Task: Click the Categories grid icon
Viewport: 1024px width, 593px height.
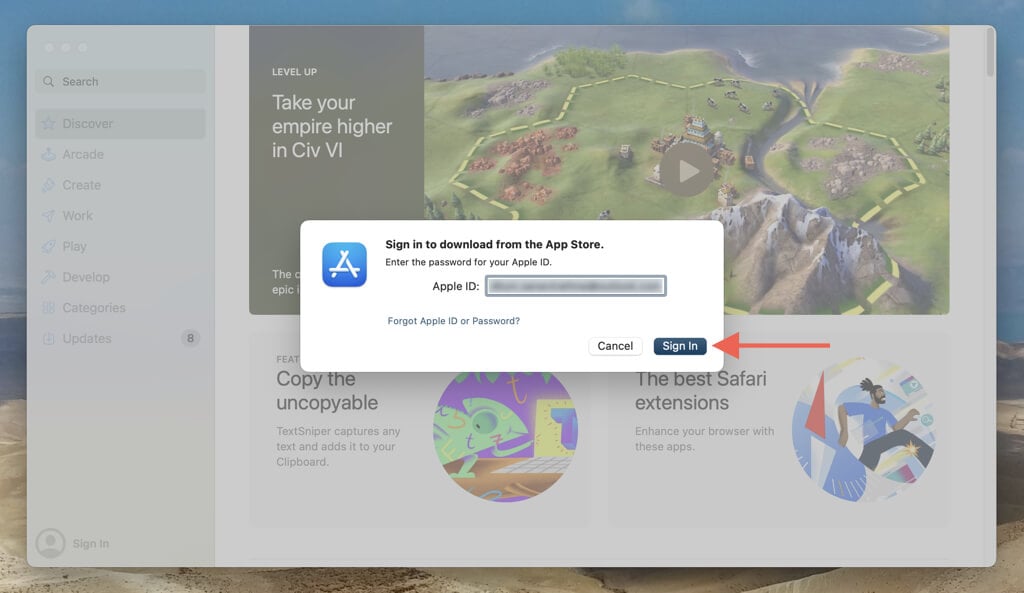Action: [48, 308]
